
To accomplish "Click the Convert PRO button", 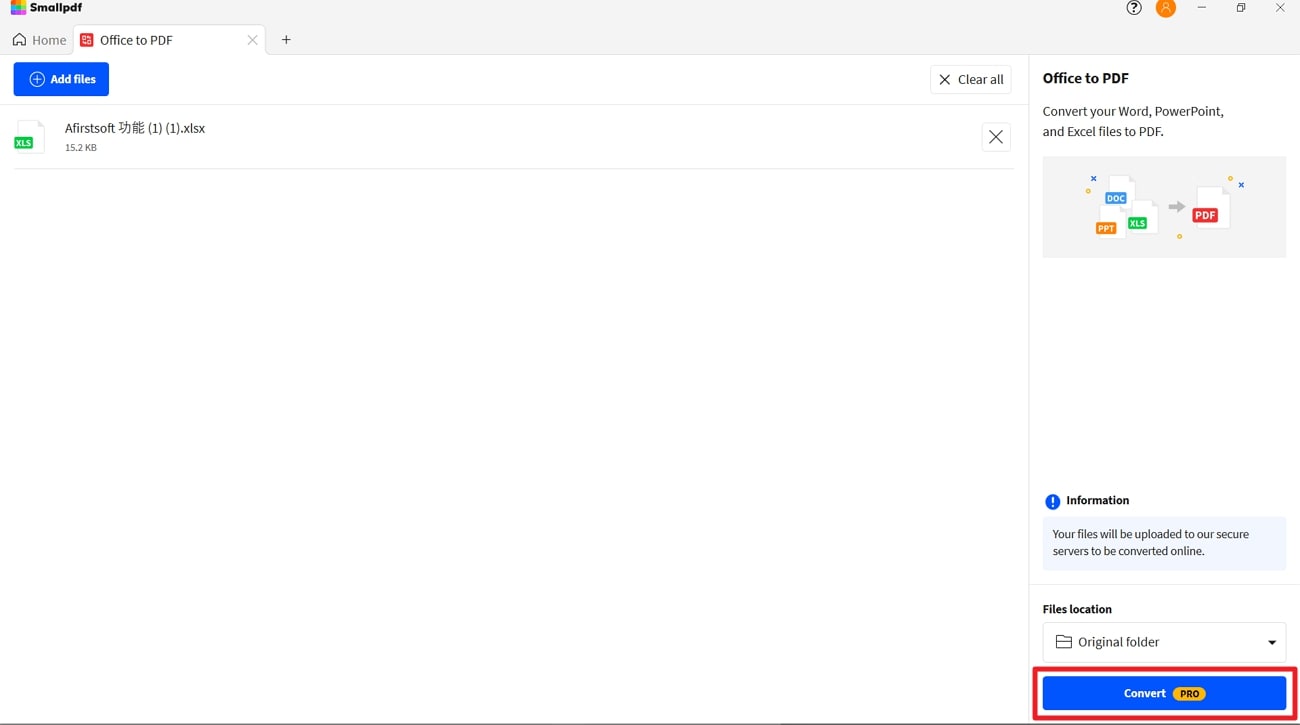I will point(1164,693).
